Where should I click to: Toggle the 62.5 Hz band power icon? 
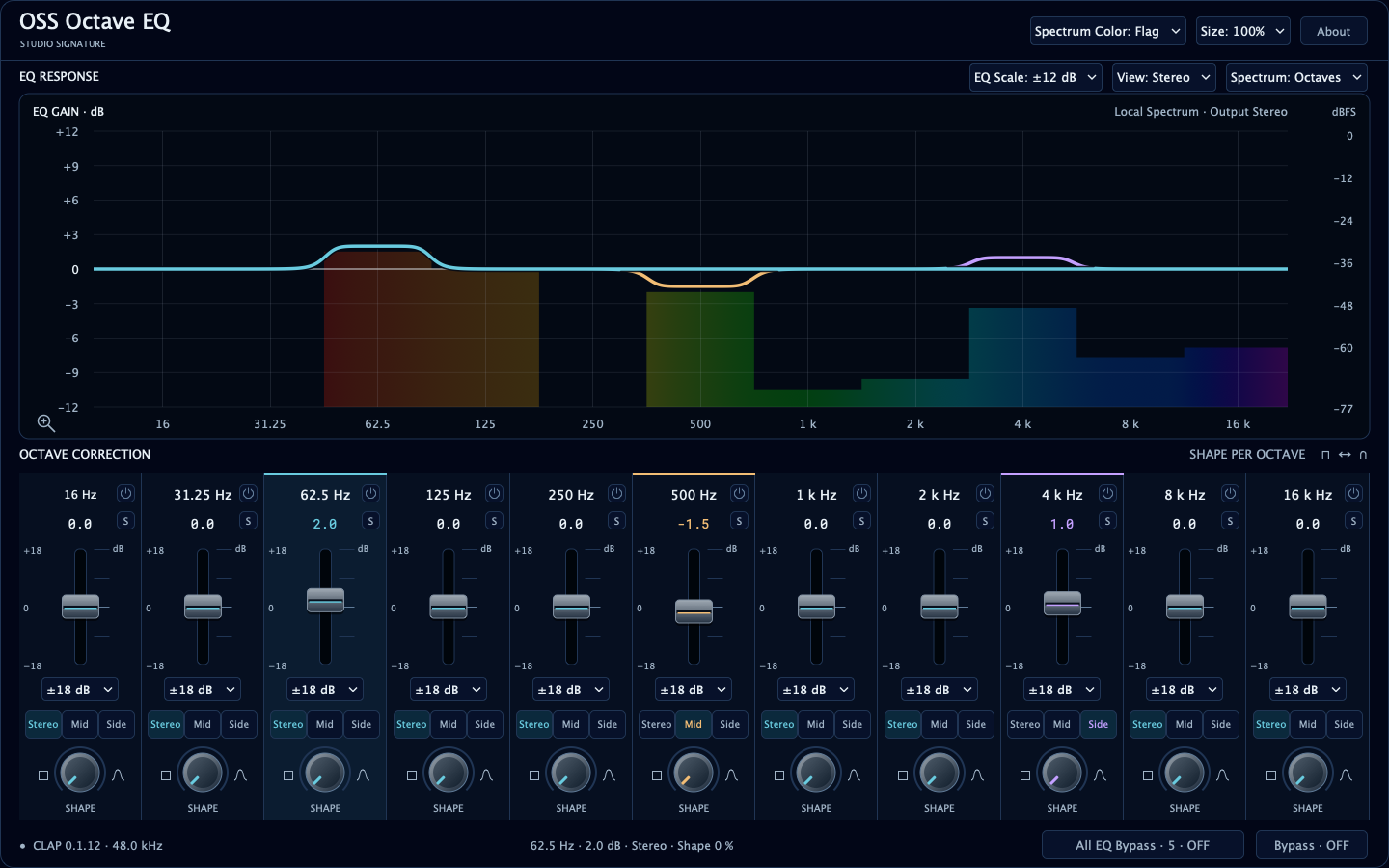[x=370, y=494]
